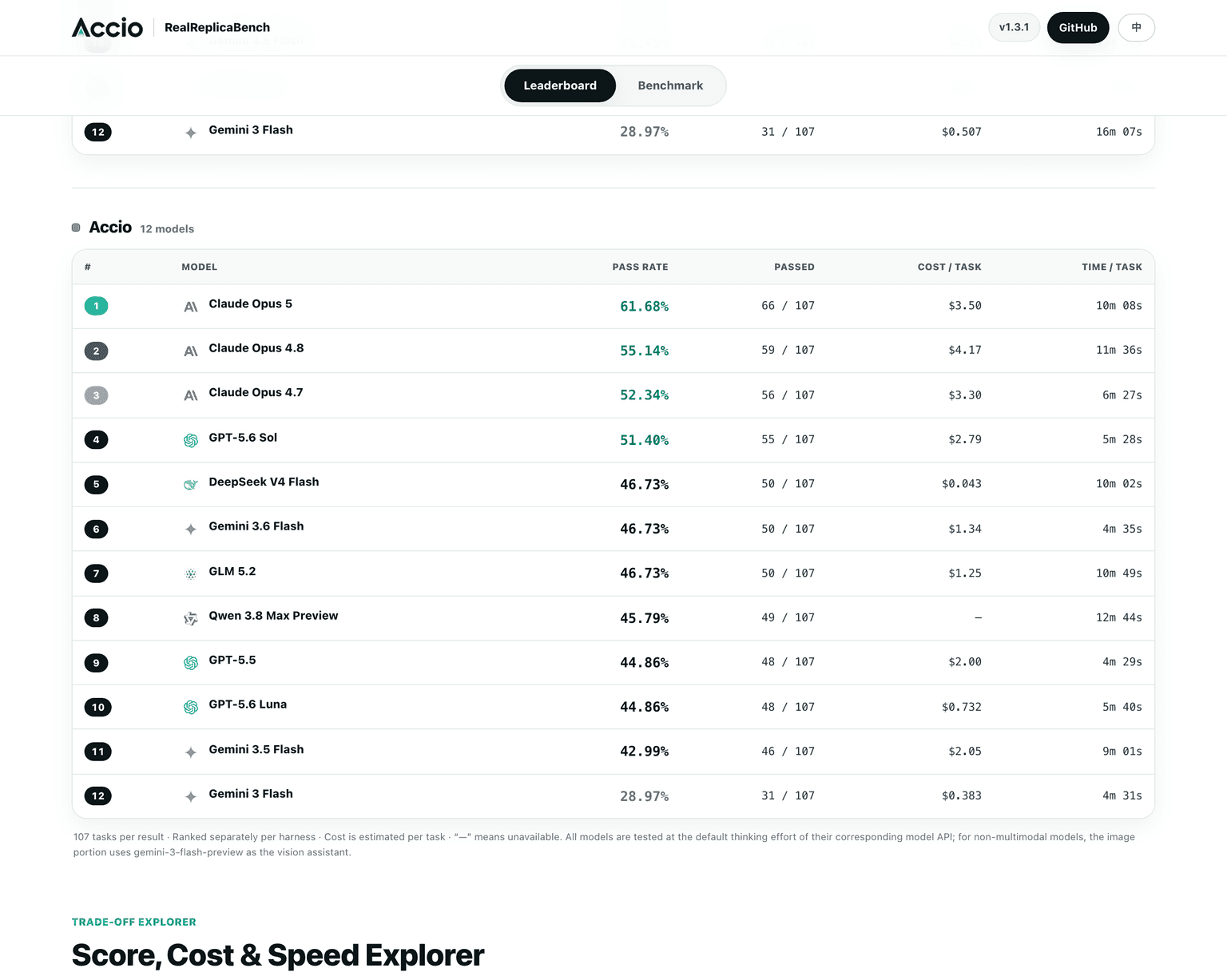Click the Score, Cost & Speed Explorer heading
This screenshot has width=1227, height=980.
coord(278,955)
